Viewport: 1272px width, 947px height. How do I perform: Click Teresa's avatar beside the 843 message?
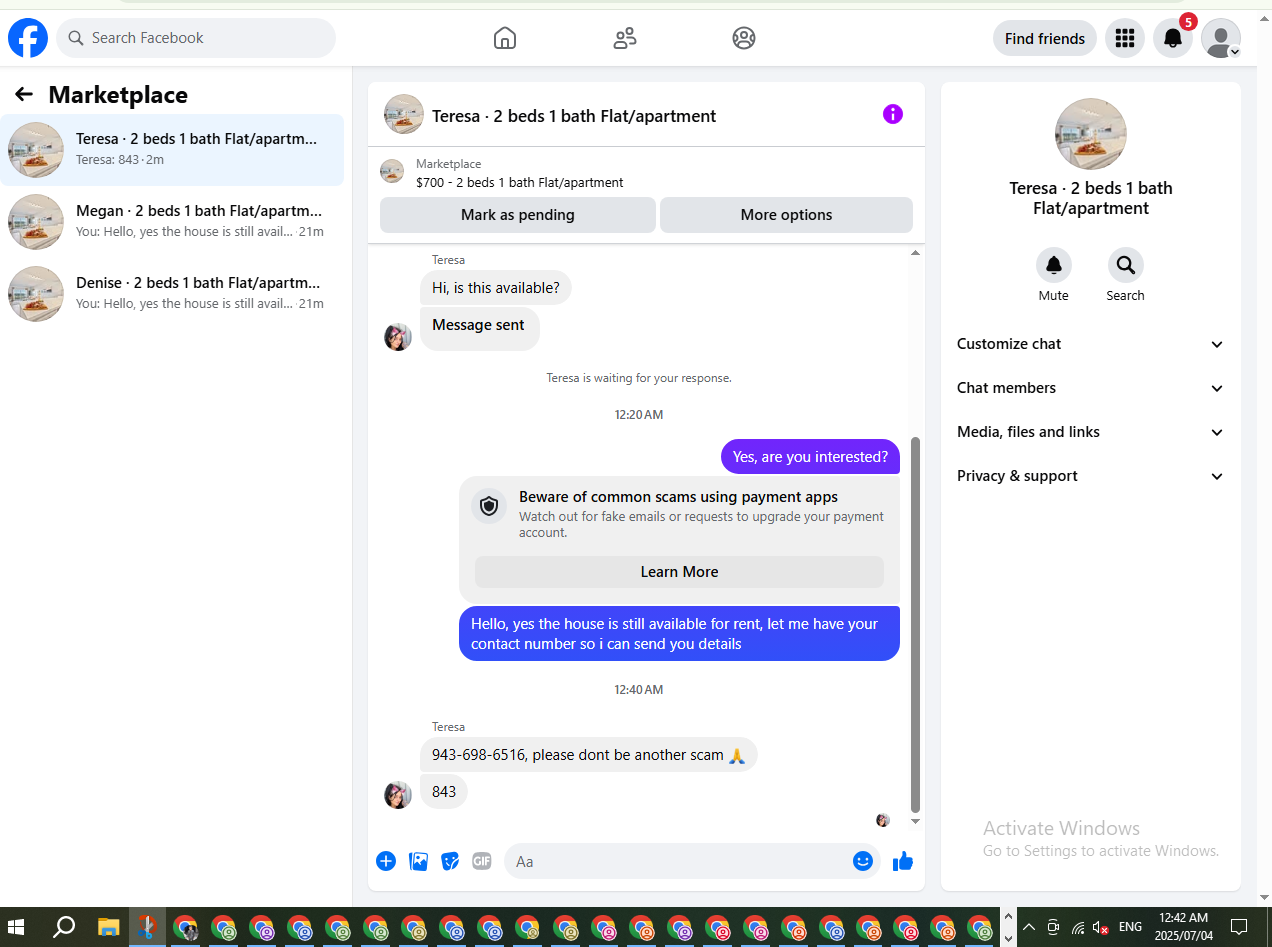398,795
